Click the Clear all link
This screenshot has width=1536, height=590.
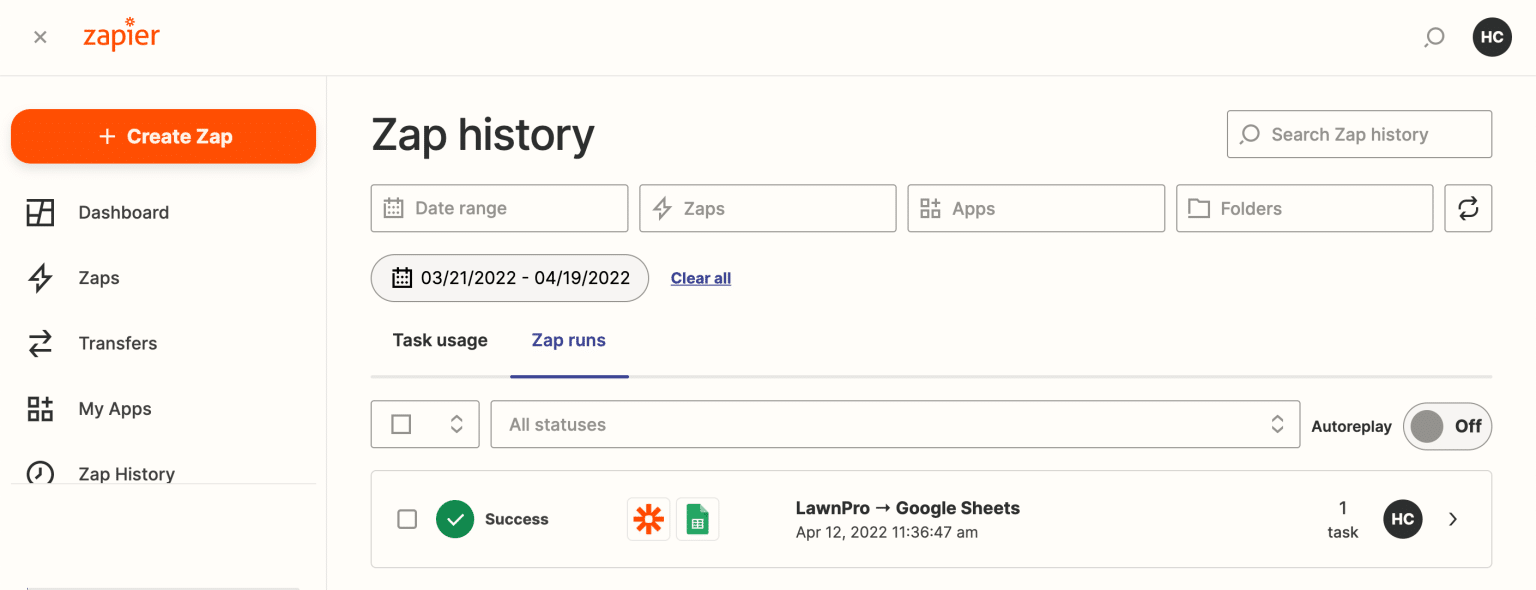[700, 278]
